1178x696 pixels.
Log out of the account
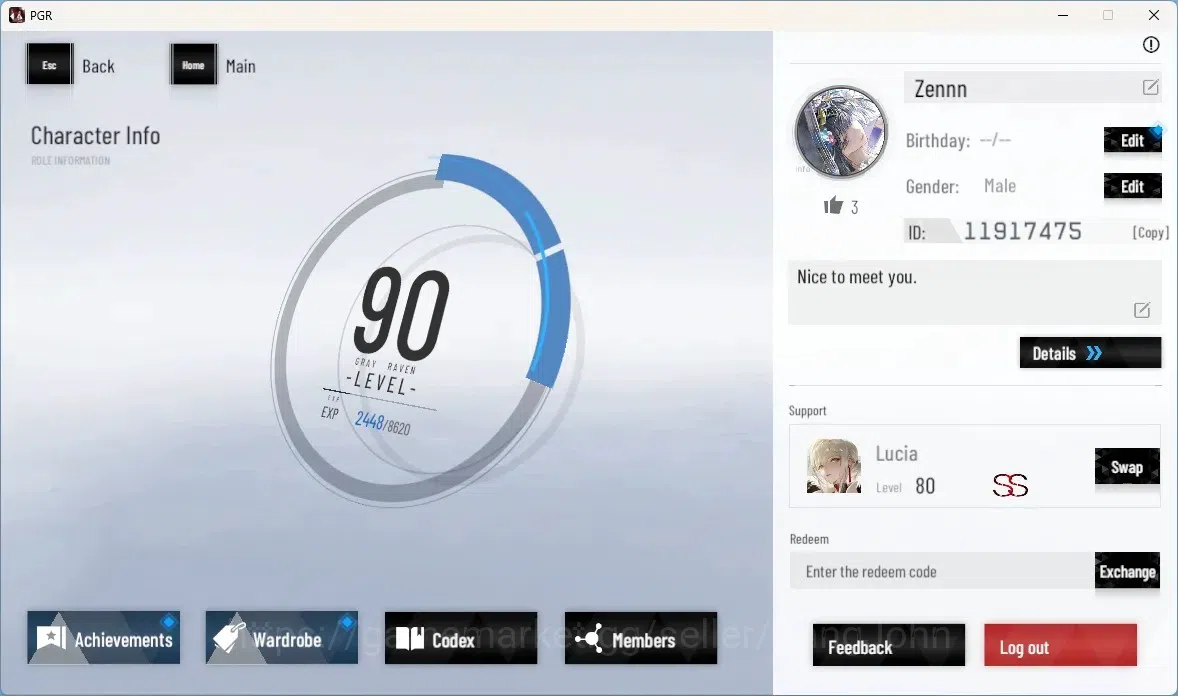coord(1060,646)
